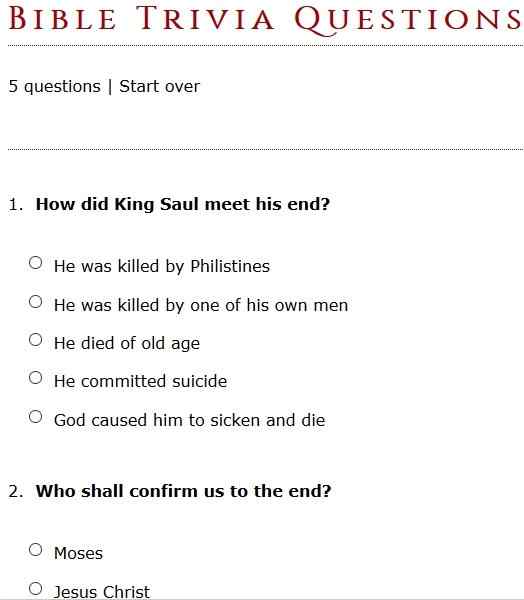Select the Moses radio button

[36, 550]
